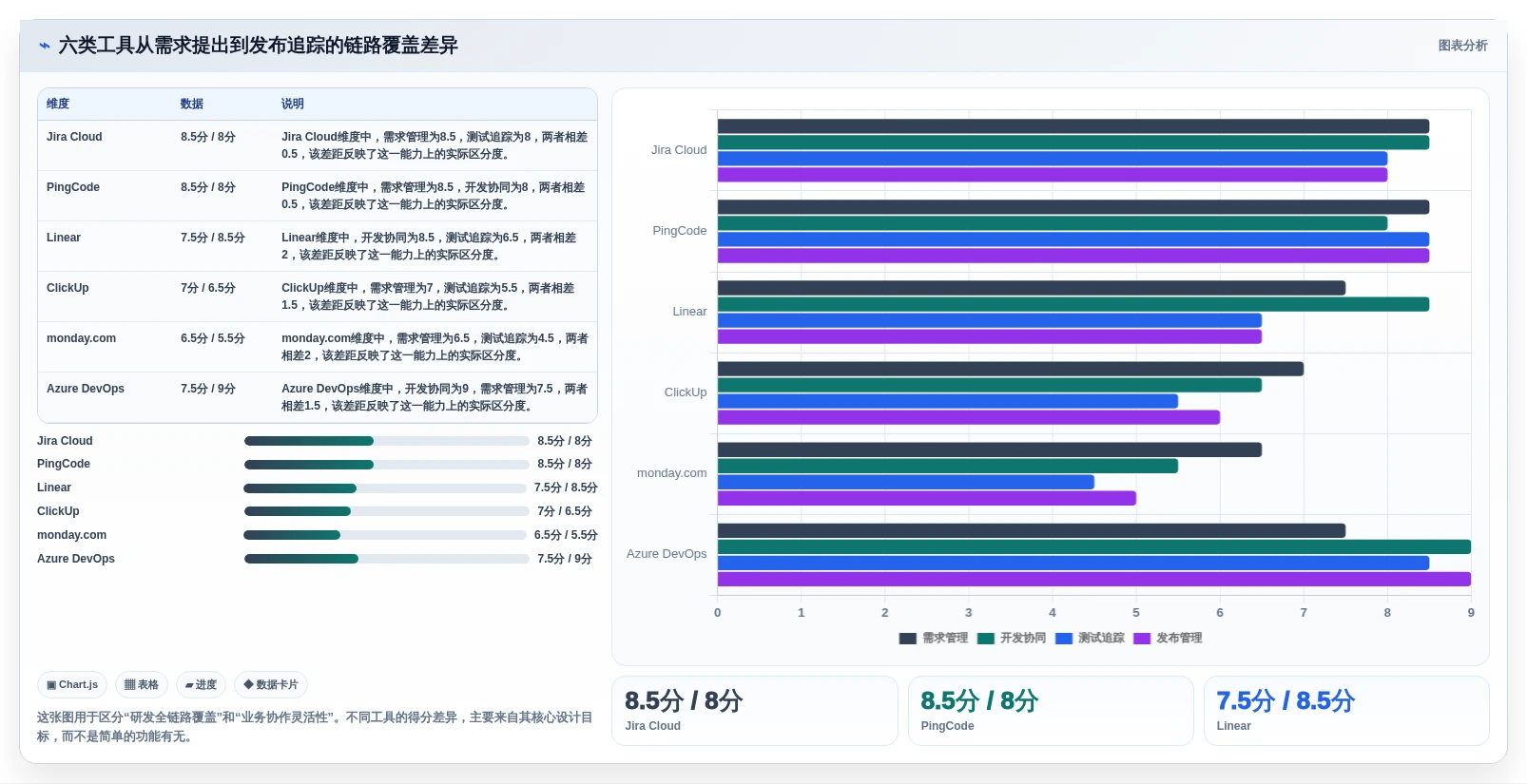The height and width of the screenshot is (784, 1527).
Task: Click the blue icon beside the chart title
Action: click(x=44, y=46)
